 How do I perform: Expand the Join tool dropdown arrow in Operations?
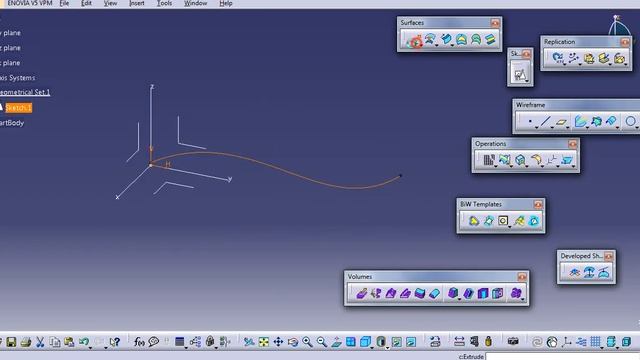coord(496,166)
